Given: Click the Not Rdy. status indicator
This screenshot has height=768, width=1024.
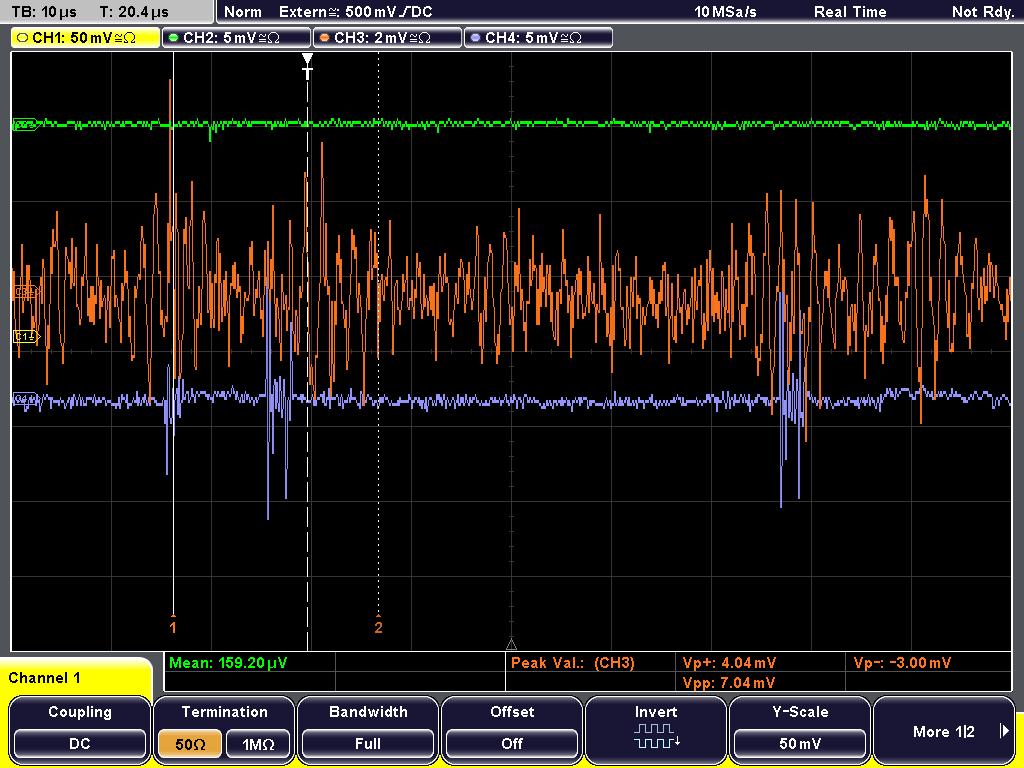Looking at the screenshot, I should (983, 12).
